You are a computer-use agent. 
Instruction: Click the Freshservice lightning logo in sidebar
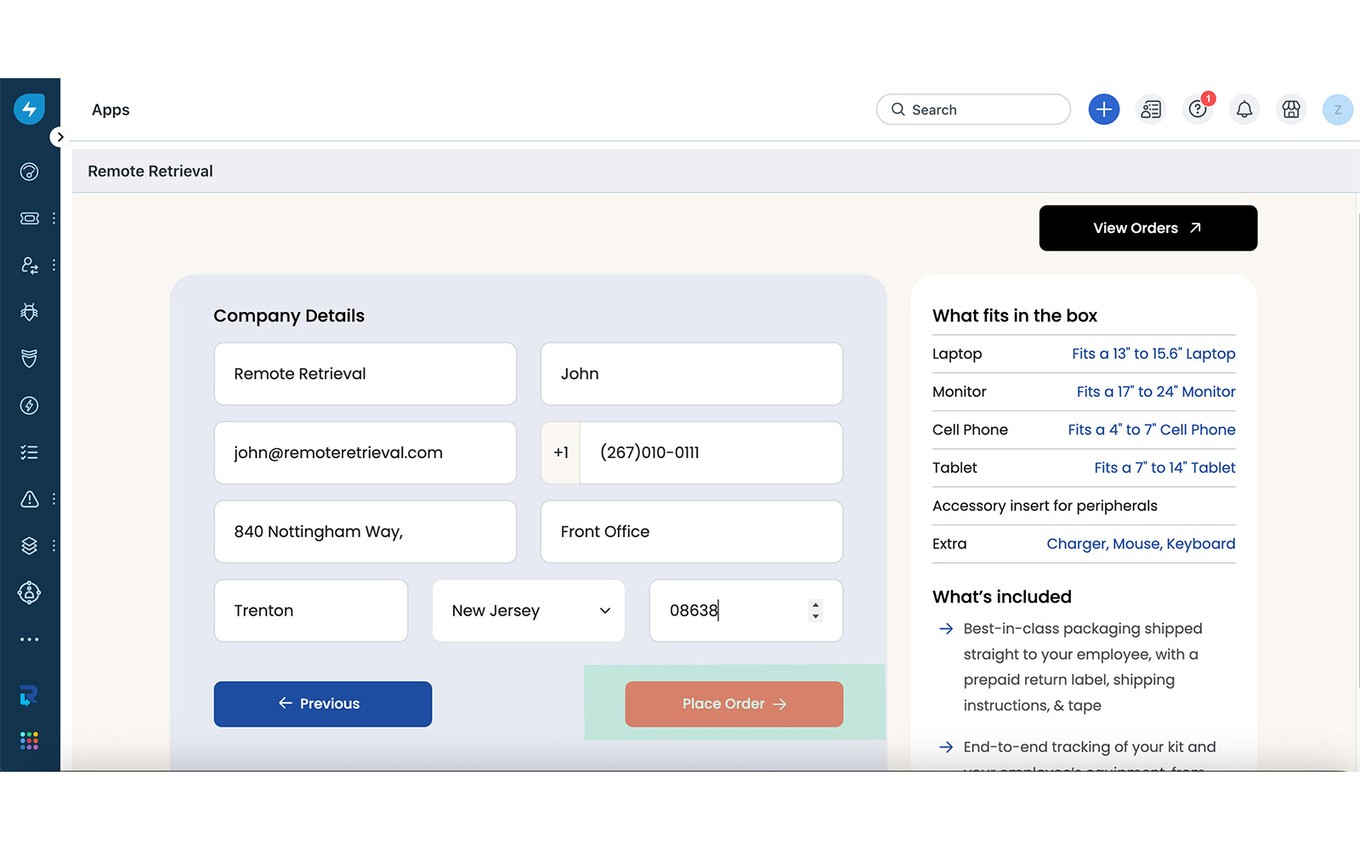tap(29, 109)
